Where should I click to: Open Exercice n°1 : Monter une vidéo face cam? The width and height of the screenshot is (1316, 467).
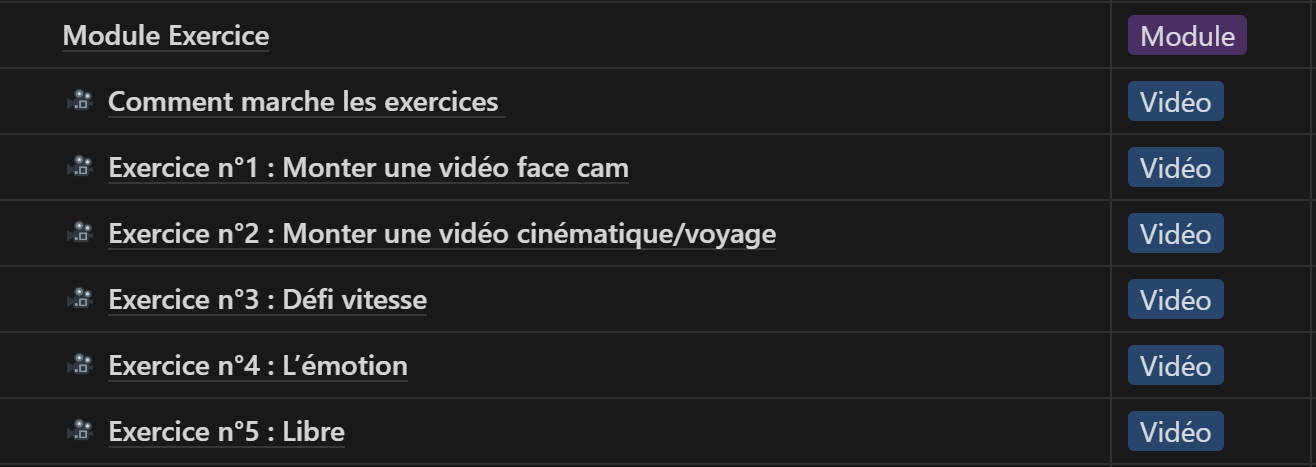pyautogui.click(x=368, y=168)
